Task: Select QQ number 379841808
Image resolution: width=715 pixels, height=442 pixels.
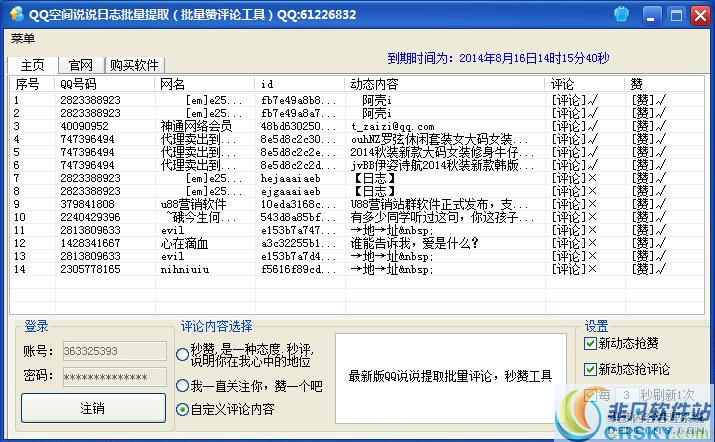Action: 87,204
